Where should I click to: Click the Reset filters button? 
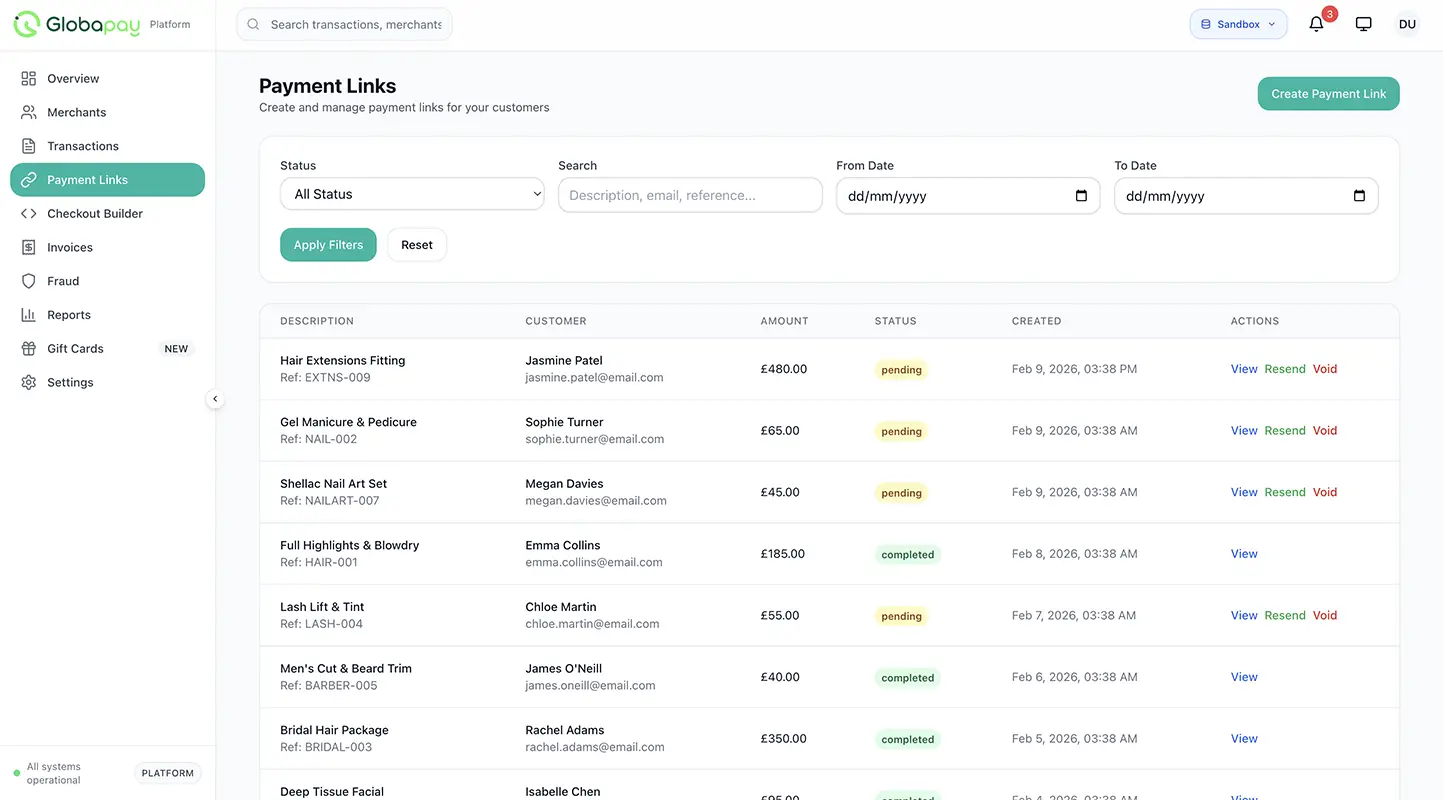coord(417,245)
